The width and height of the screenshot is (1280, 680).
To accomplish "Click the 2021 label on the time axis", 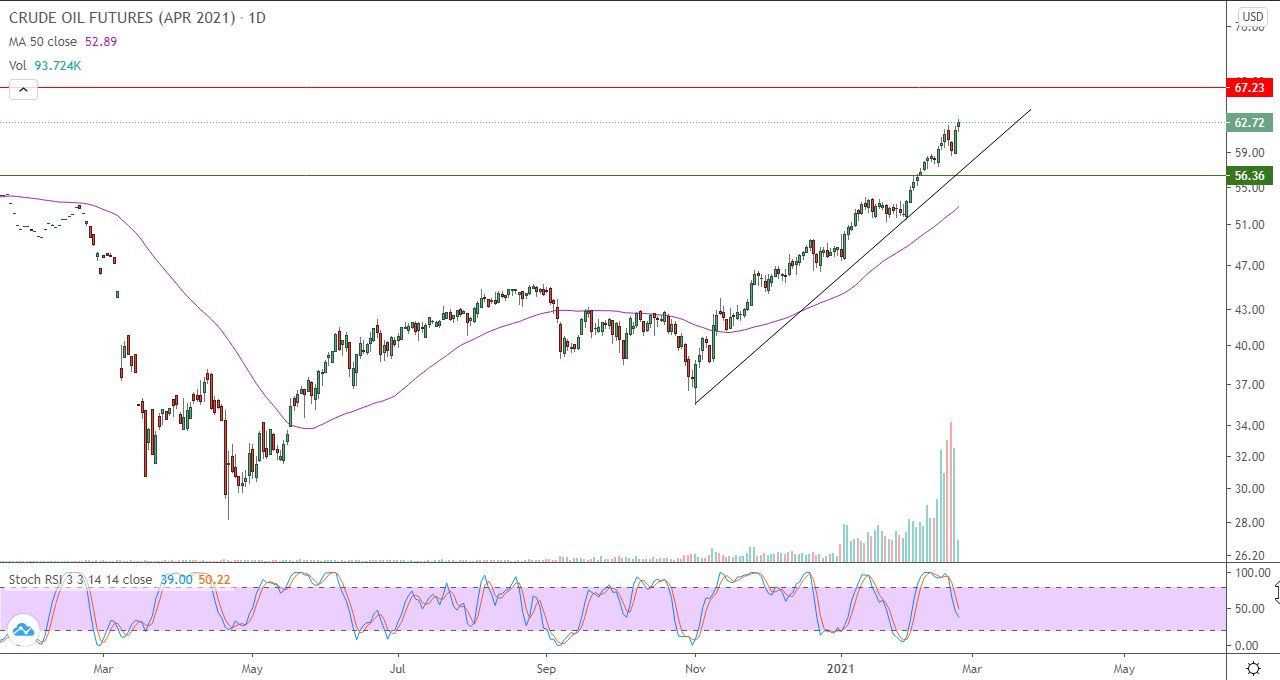I will [x=843, y=667].
